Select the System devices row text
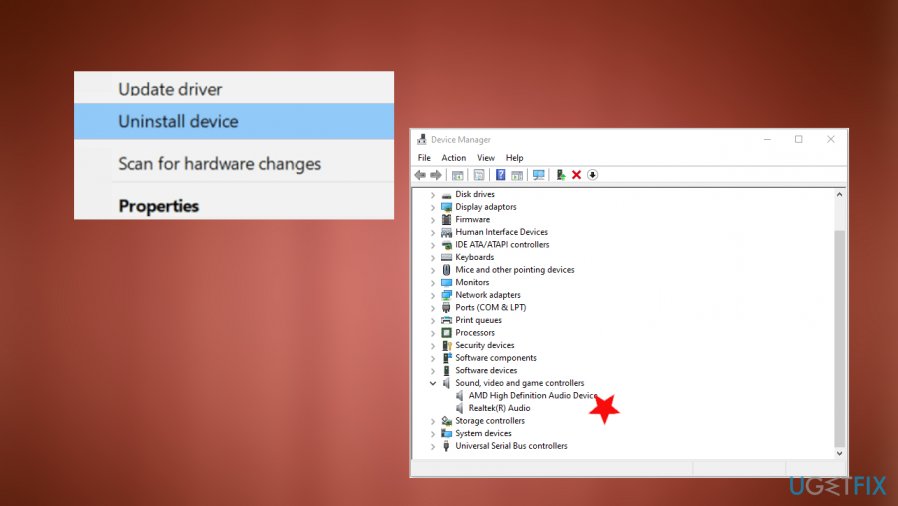This screenshot has width=898, height=506. coord(483,433)
